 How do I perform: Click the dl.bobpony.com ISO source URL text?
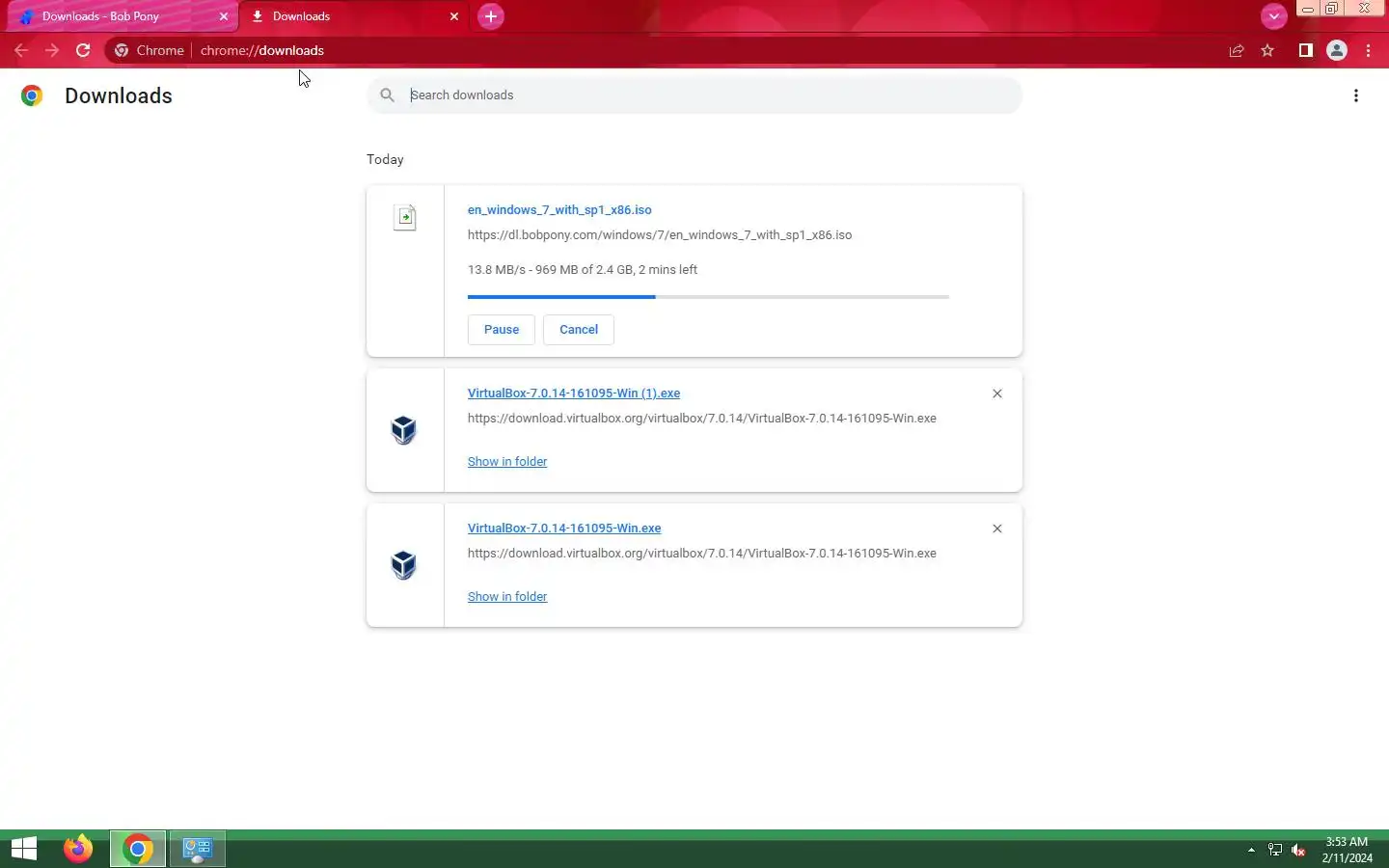point(660,234)
